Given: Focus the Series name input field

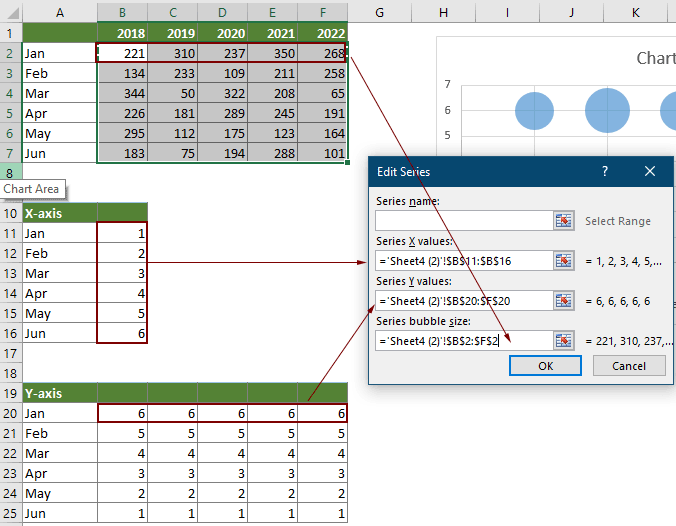Looking at the screenshot, I should [464, 221].
